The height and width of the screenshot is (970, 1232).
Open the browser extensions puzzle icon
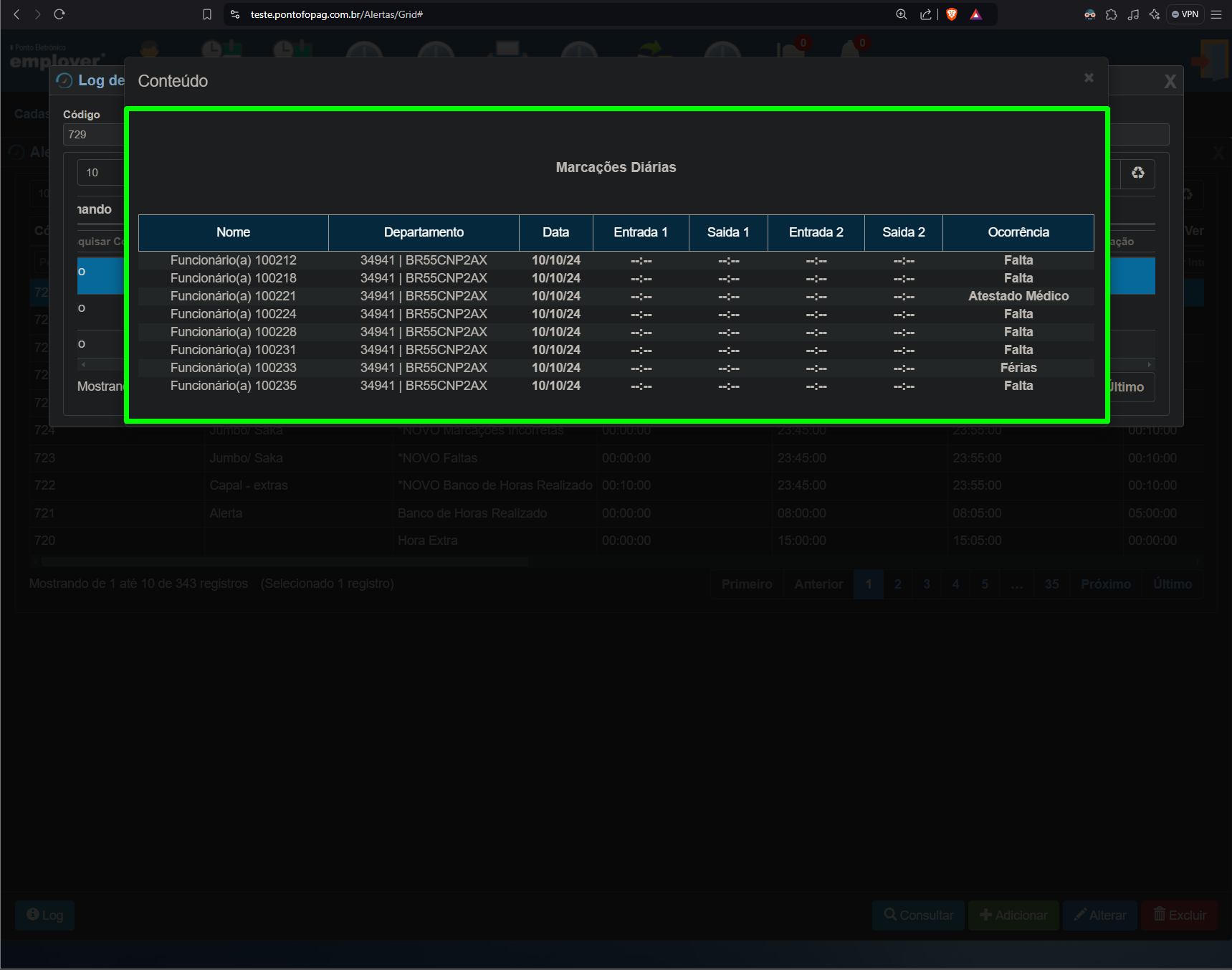[1112, 14]
